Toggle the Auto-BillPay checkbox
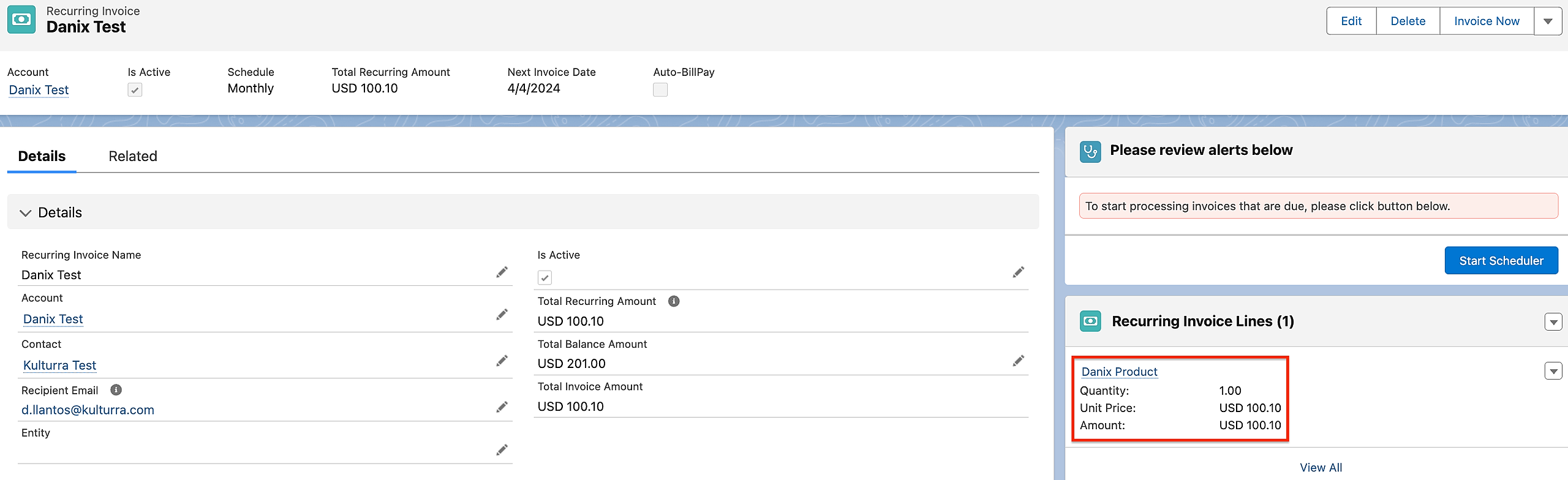The image size is (1568, 480). [x=660, y=90]
